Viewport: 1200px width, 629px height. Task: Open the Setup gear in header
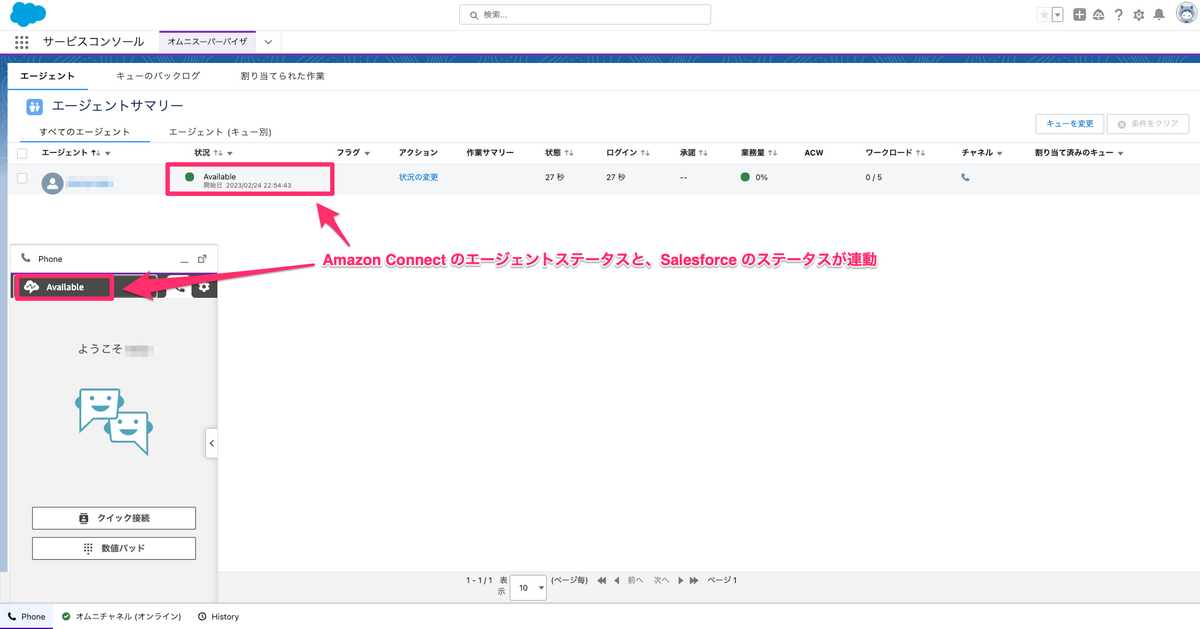coord(1138,14)
